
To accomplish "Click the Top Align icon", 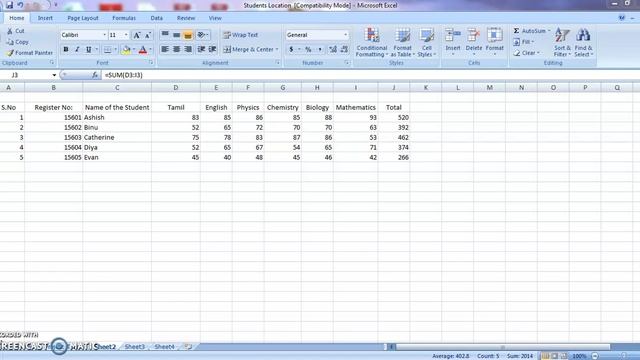I will pos(165,35).
